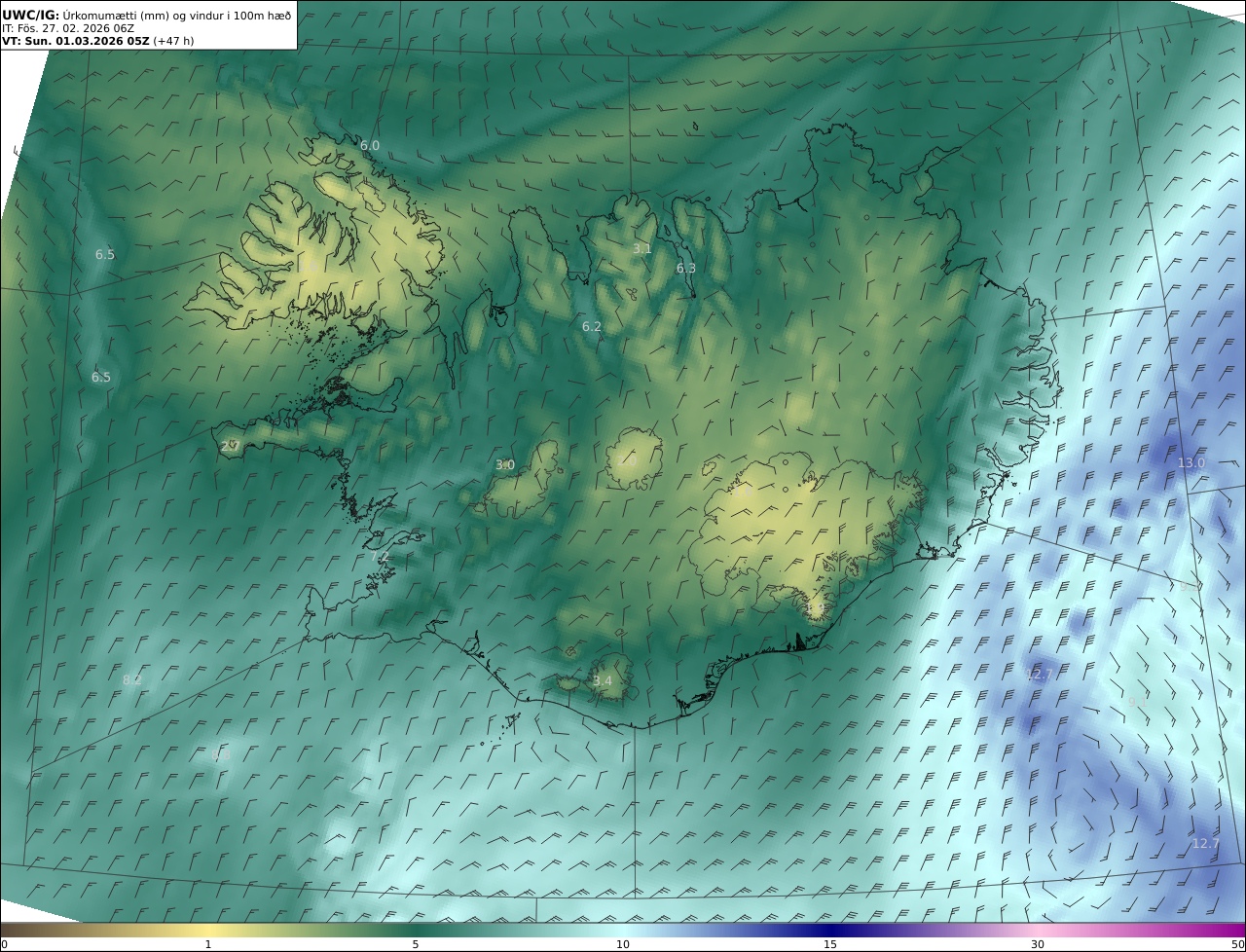
Task: Click the 'VT: Sun. 01.03.2026 05Z' valid time
Action: [75, 41]
